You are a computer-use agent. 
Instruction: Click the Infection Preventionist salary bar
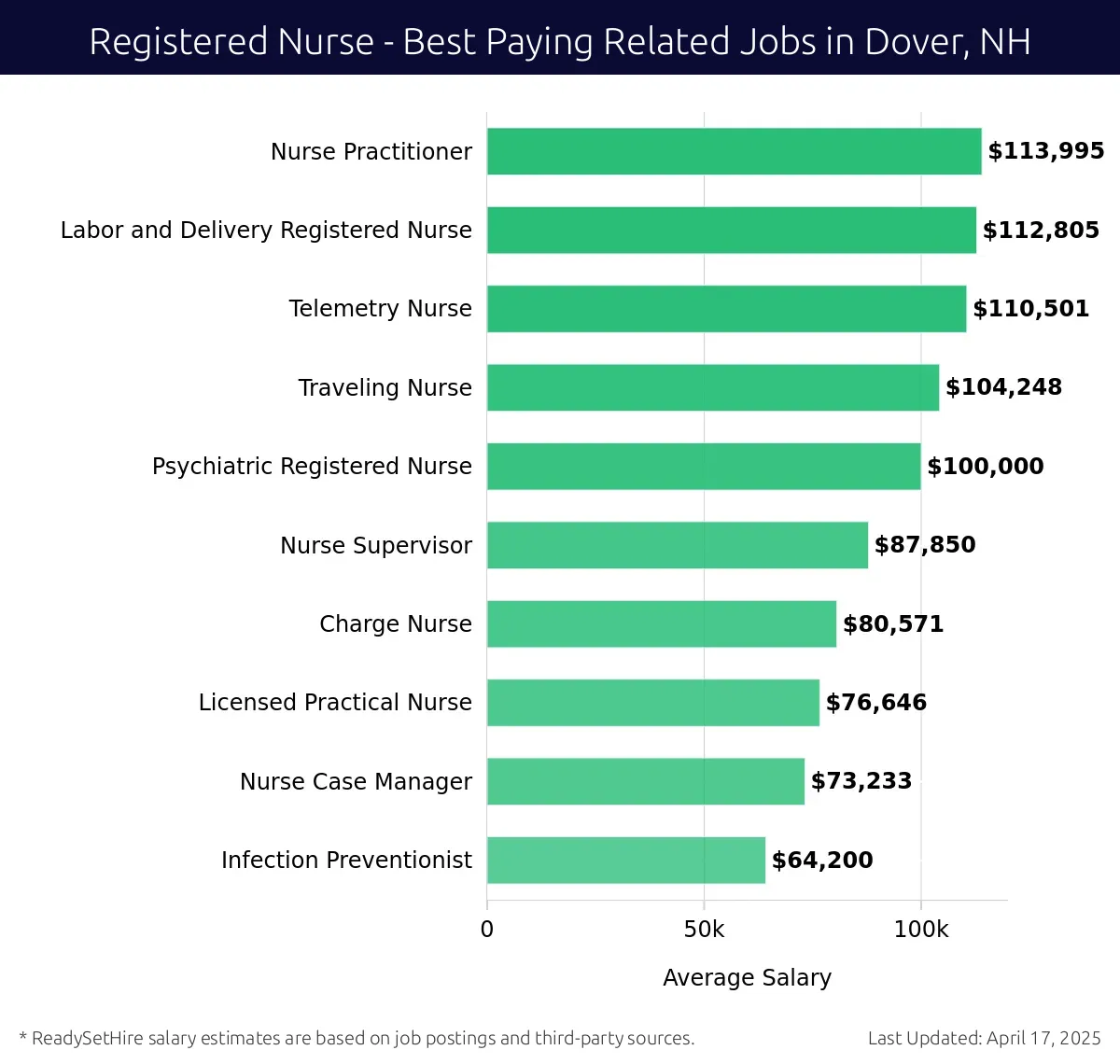pos(626,861)
